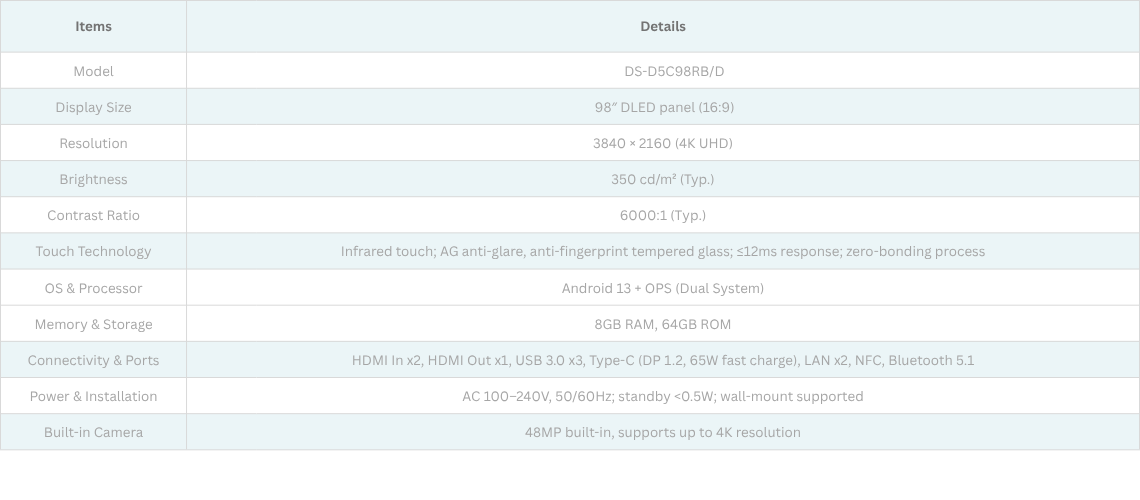Click the HDMI In x2 ports description

click(662, 360)
